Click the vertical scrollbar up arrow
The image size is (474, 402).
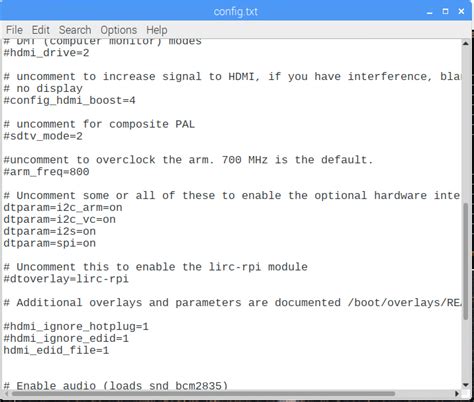466,44
